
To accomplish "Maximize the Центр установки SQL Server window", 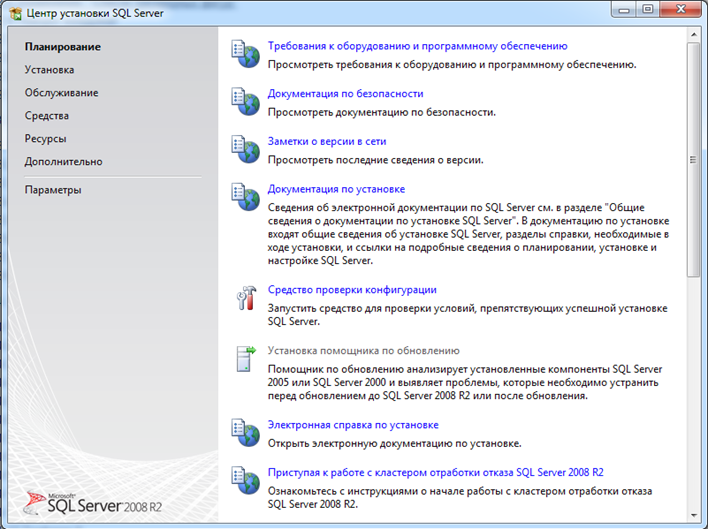I will pyautogui.click(x=648, y=9).
